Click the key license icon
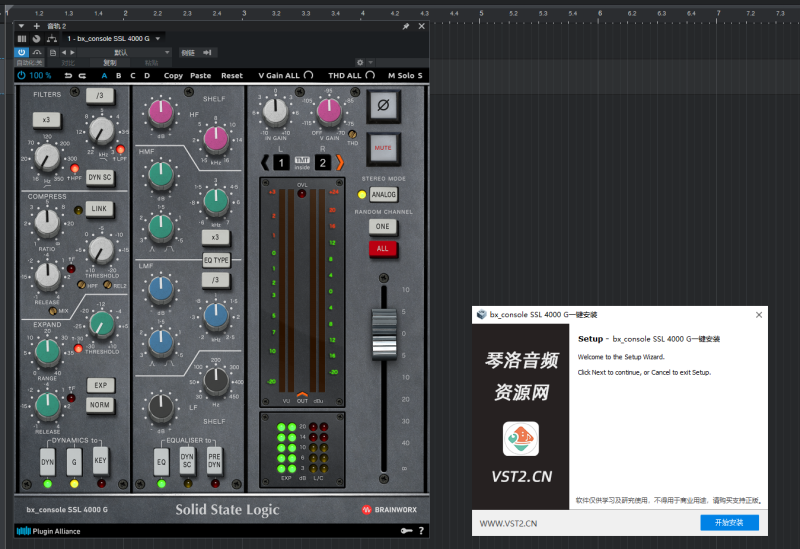Screen dimensions: 800x549 [406, 531]
